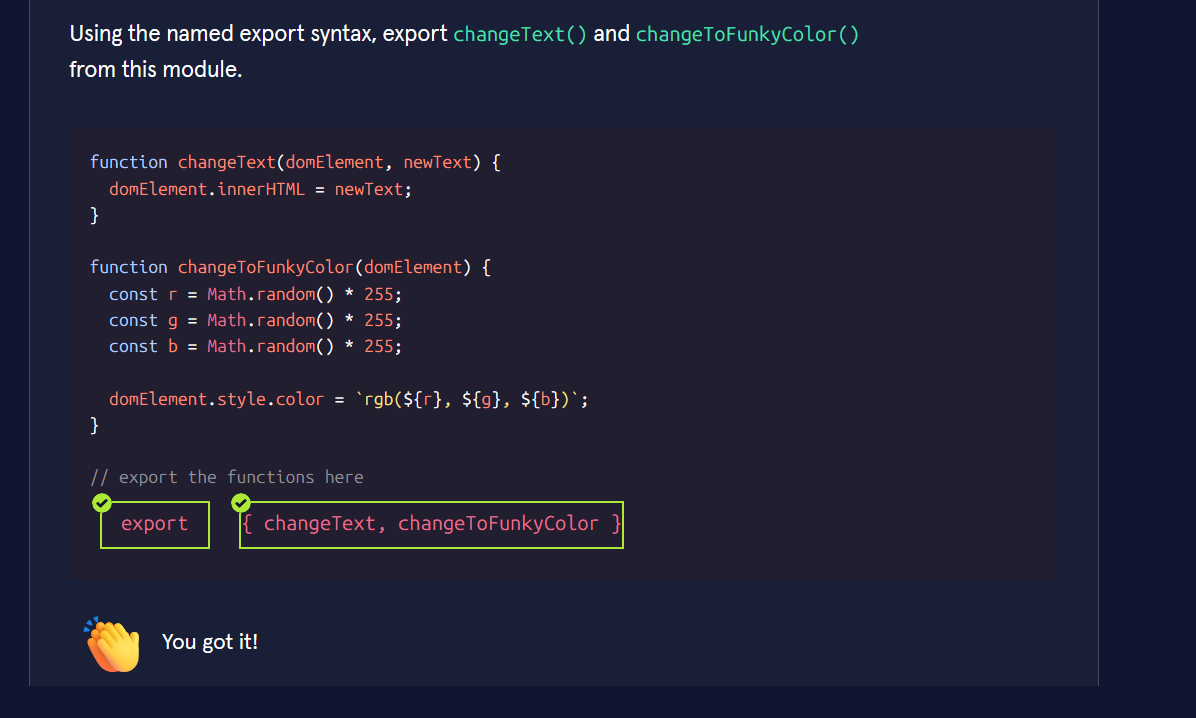Select the filled 'export' answer box
This screenshot has width=1196, height=718.
click(x=155, y=525)
